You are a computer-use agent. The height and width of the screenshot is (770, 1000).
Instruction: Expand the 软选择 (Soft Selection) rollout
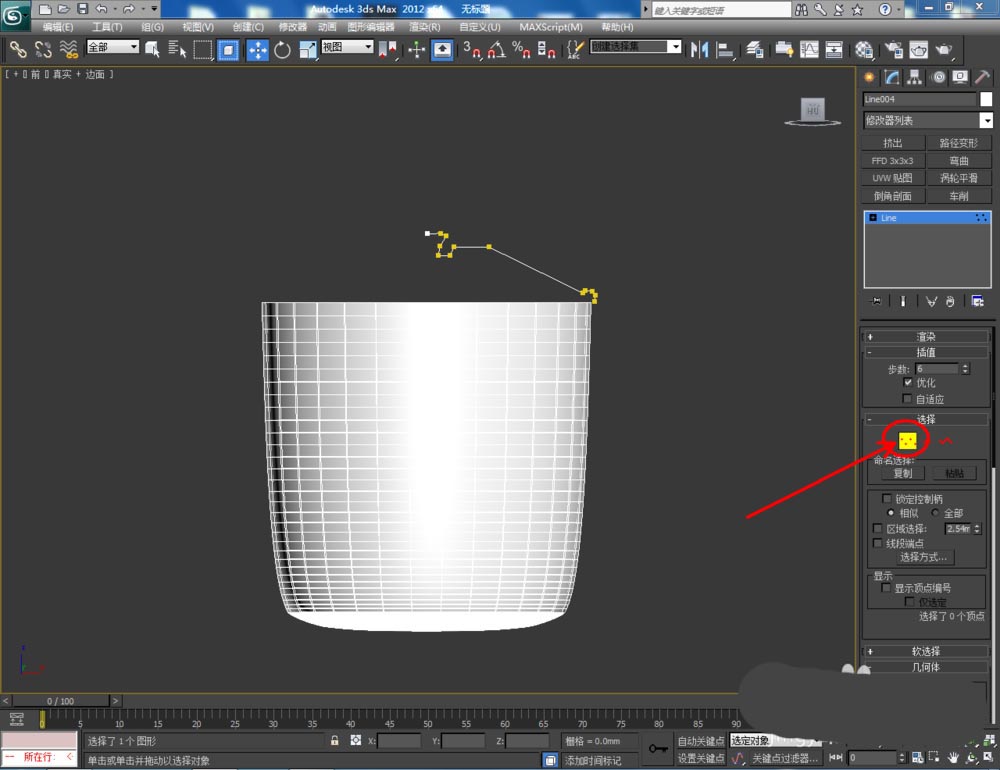[926, 651]
